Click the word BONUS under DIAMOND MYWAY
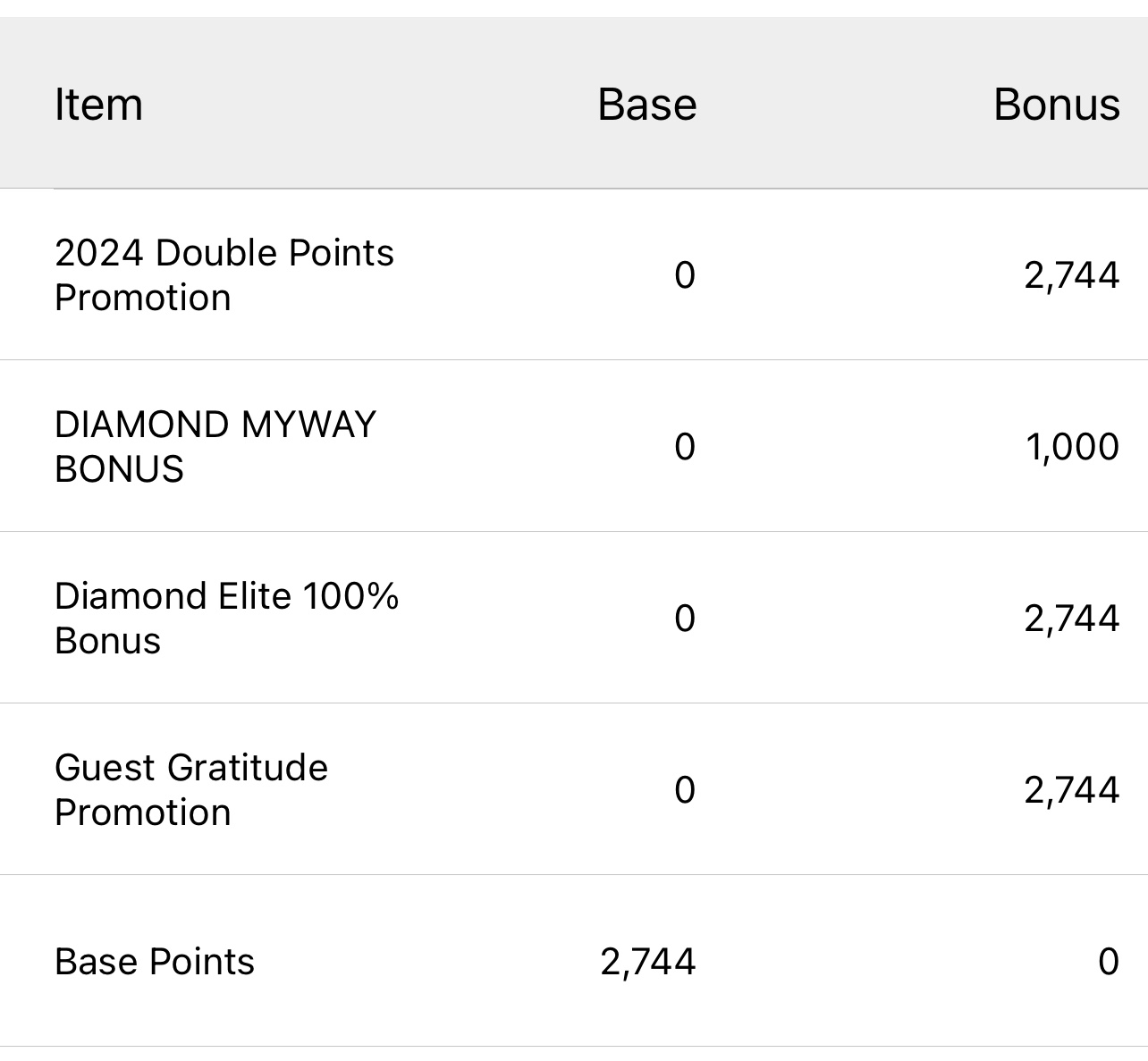Screen dimensions: 1148x1061 [x=119, y=469]
